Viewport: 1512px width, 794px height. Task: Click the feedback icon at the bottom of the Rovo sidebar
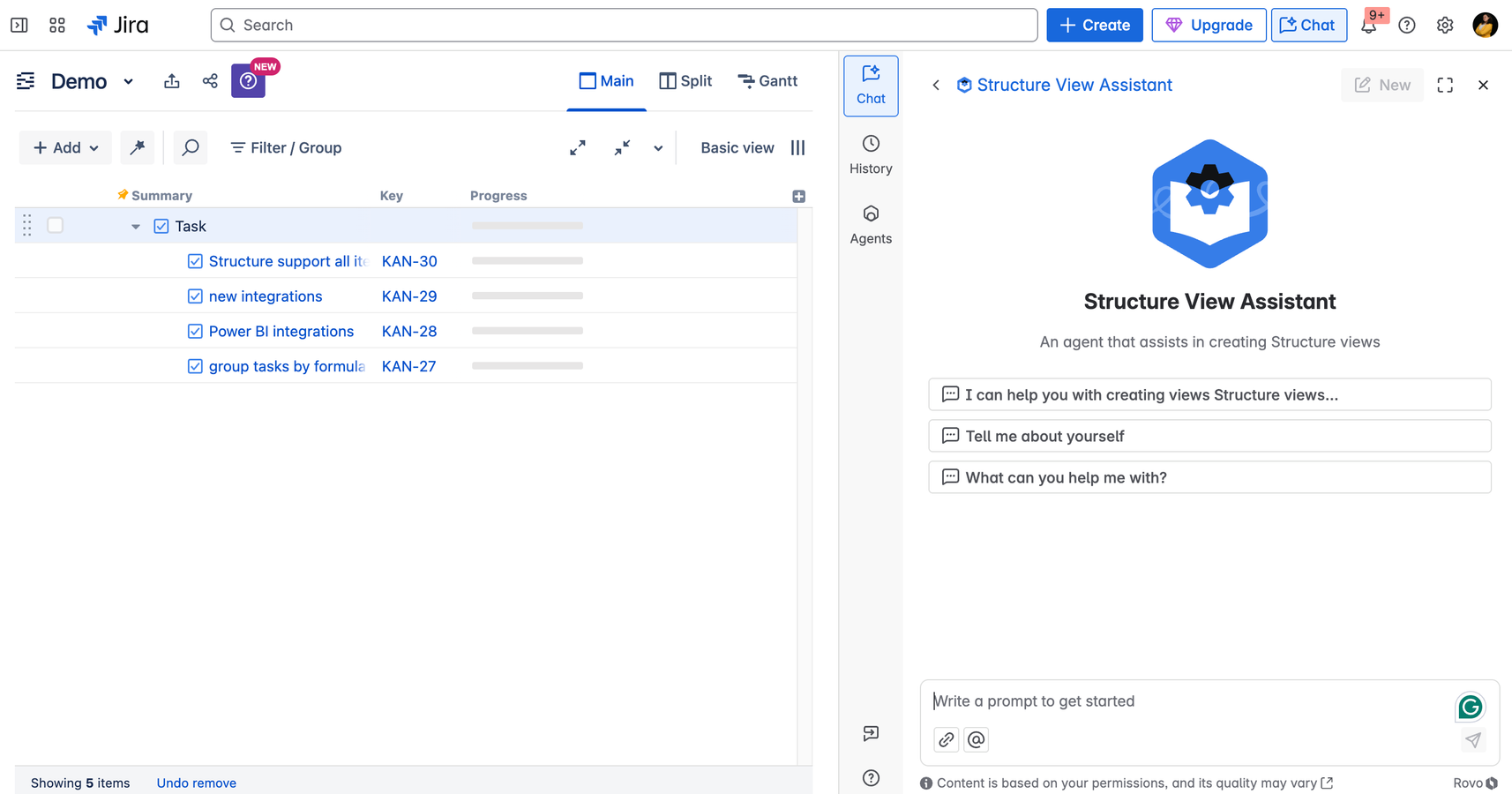point(871,733)
